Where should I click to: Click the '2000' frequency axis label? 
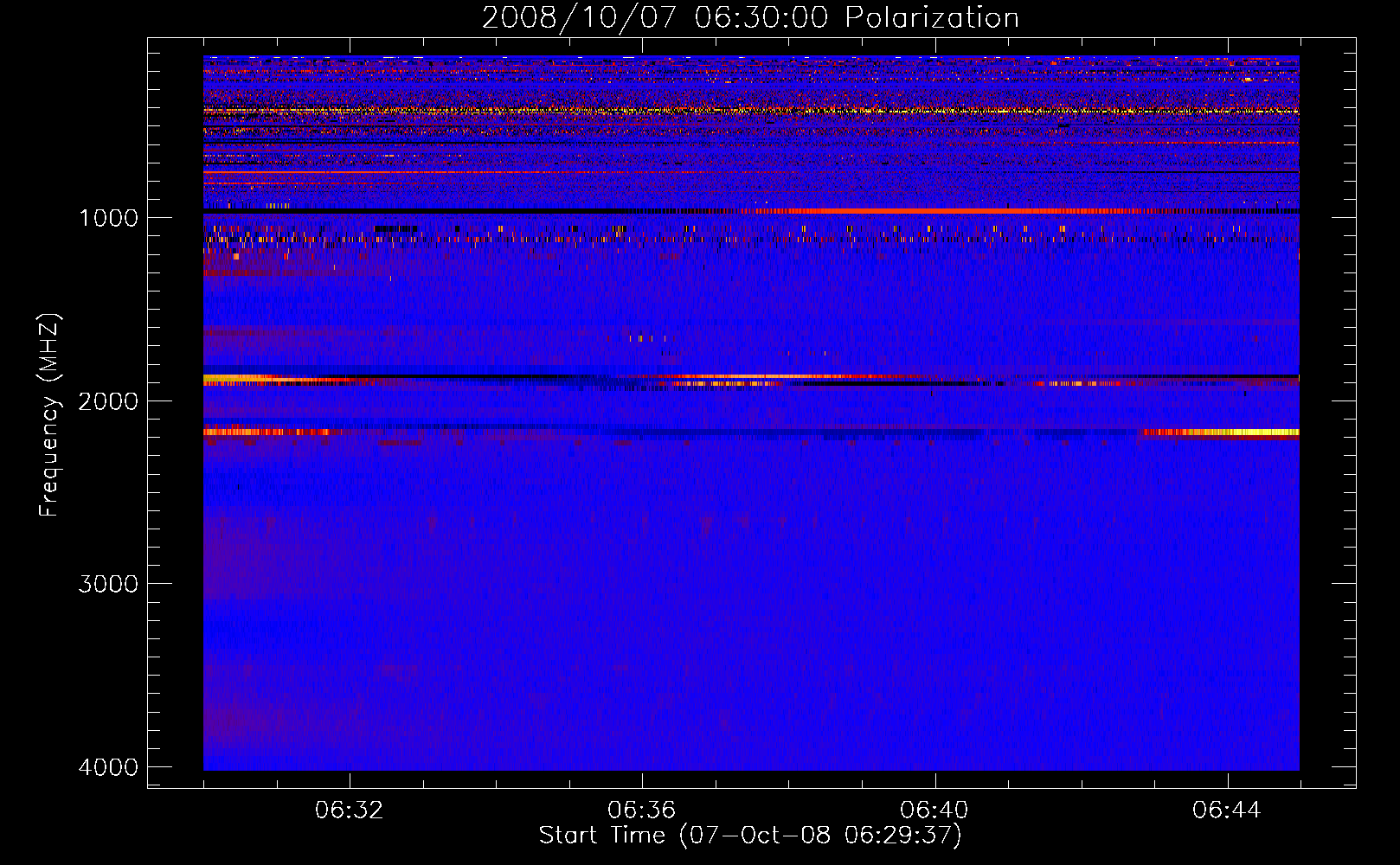click(108, 400)
